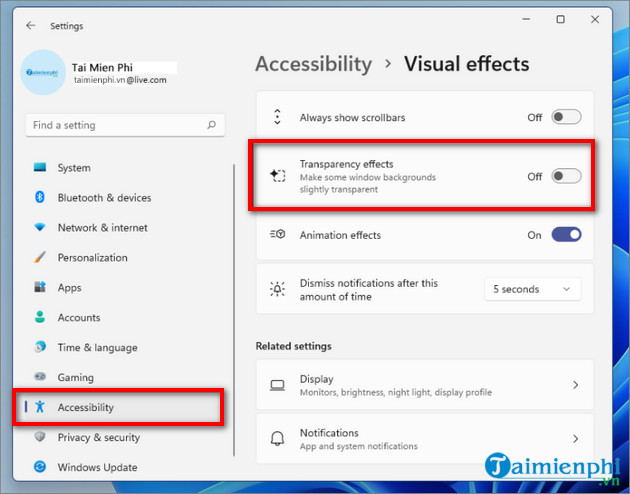
Task: Click the Personalization paintbrush icon
Action: pyautogui.click(x=40, y=258)
